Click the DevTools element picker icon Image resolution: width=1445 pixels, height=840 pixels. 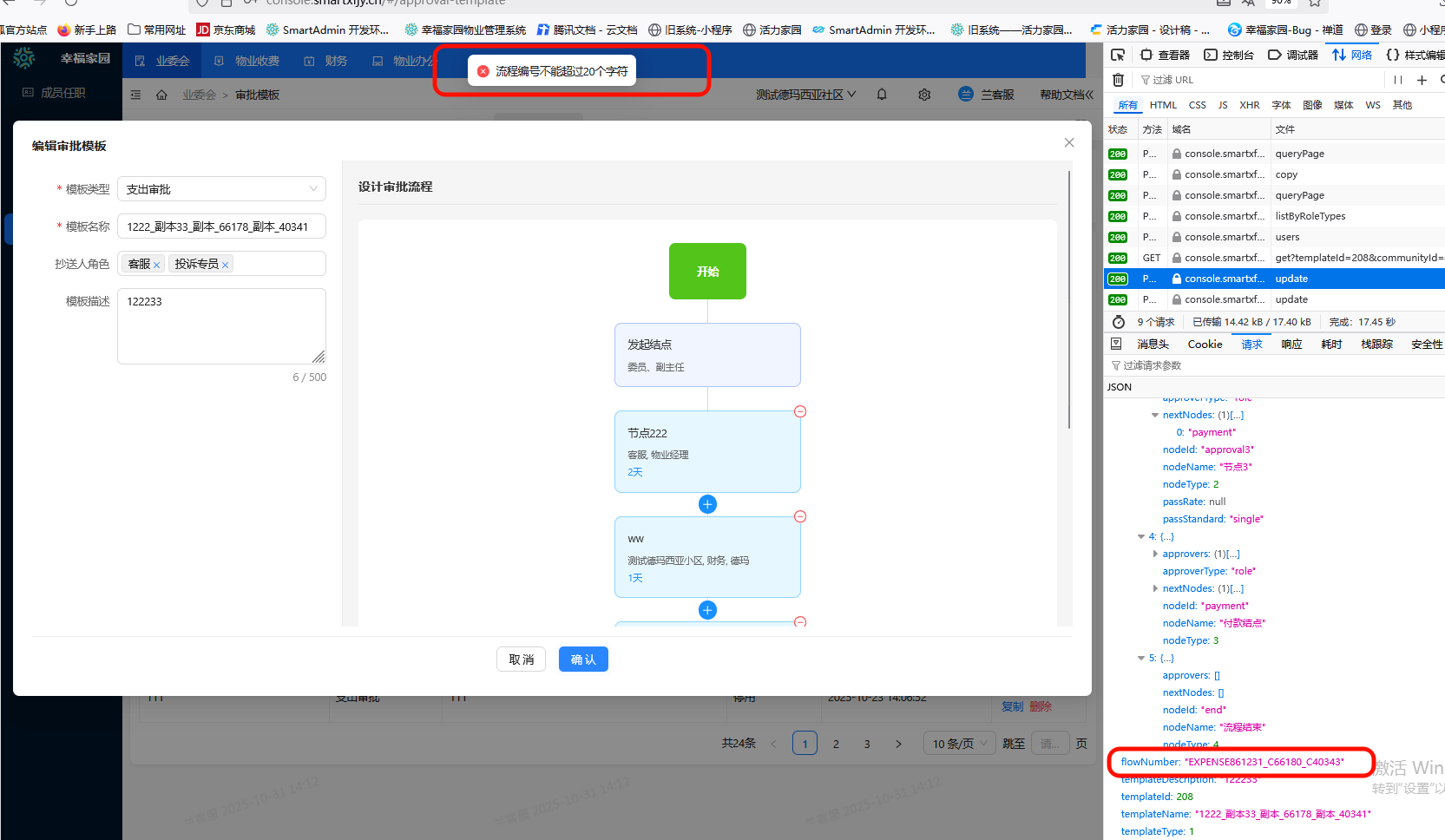tap(1118, 55)
